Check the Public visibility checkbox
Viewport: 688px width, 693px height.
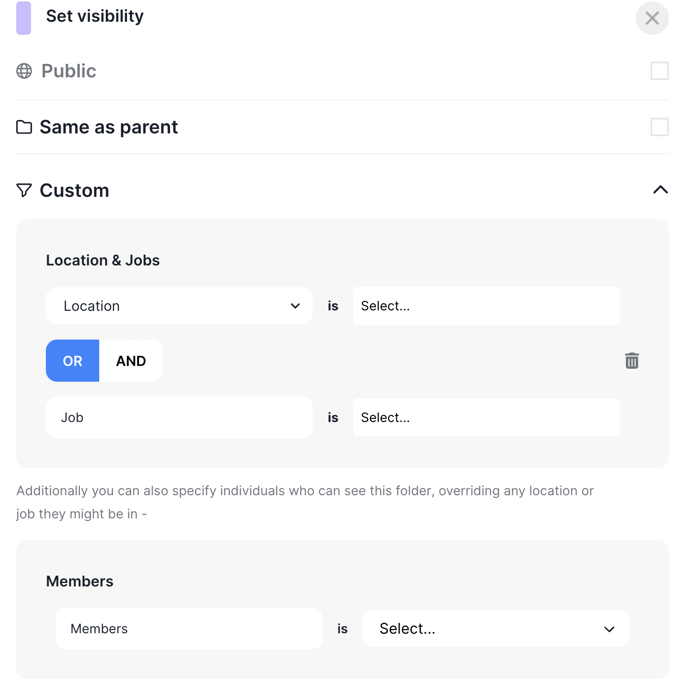(x=659, y=71)
